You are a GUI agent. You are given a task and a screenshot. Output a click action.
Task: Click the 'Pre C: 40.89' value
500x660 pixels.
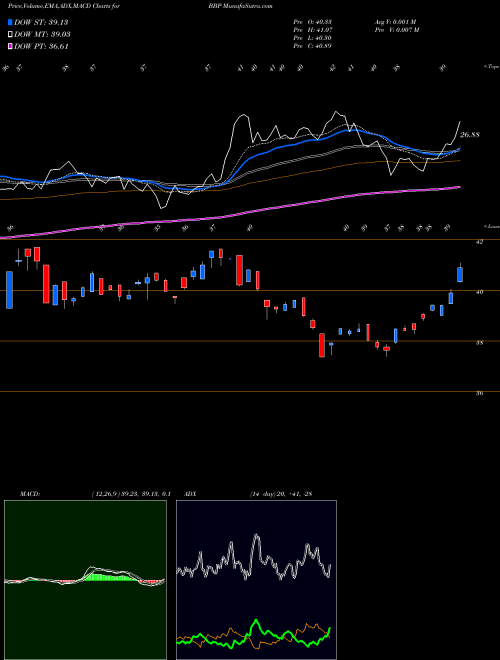click(x=313, y=46)
